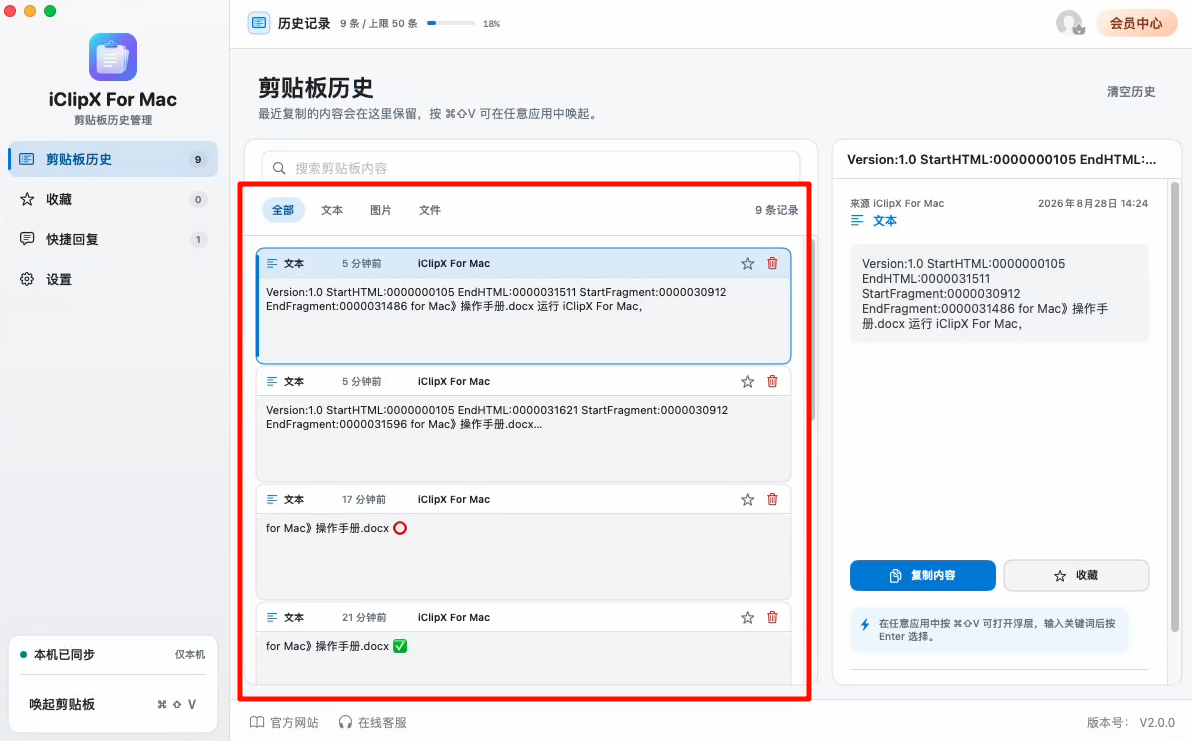The width and height of the screenshot is (1192, 741).
Task: Click the 在线客服 headset icon
Action: 345,722
